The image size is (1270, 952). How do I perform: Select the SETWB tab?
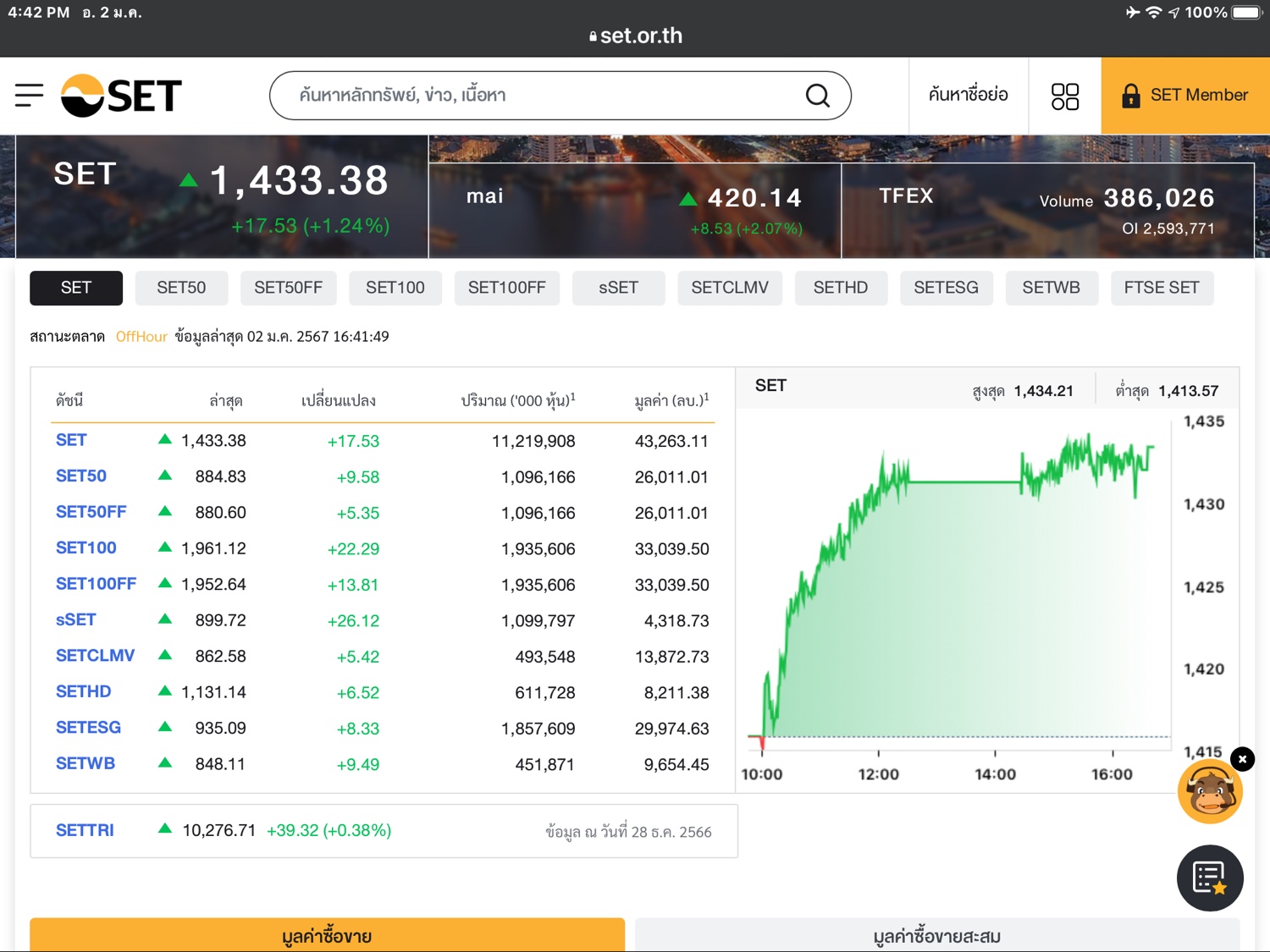click(1052, 288)
